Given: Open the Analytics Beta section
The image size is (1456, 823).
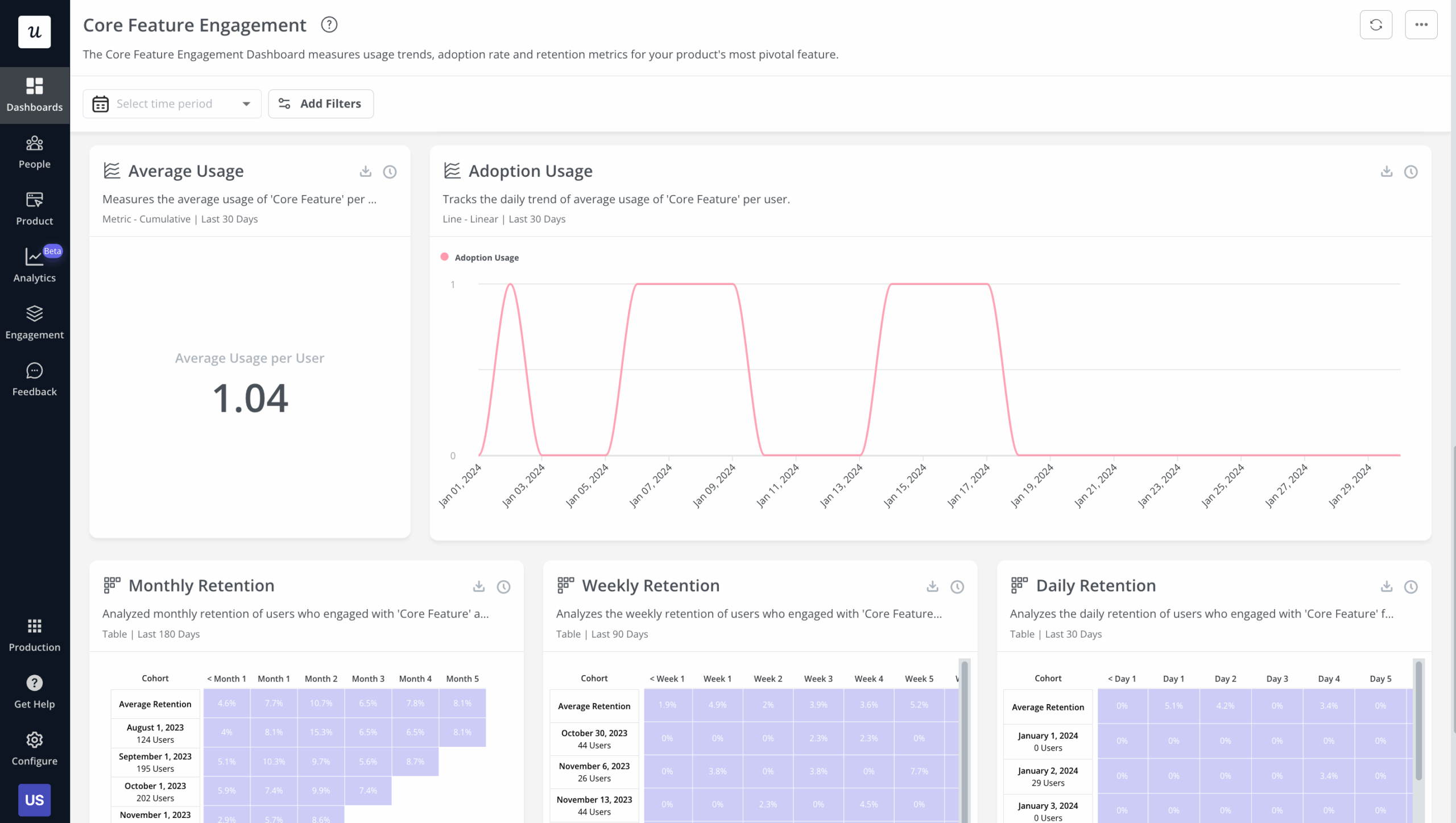Looking at the screenshot, I should (x=34, y=264).
